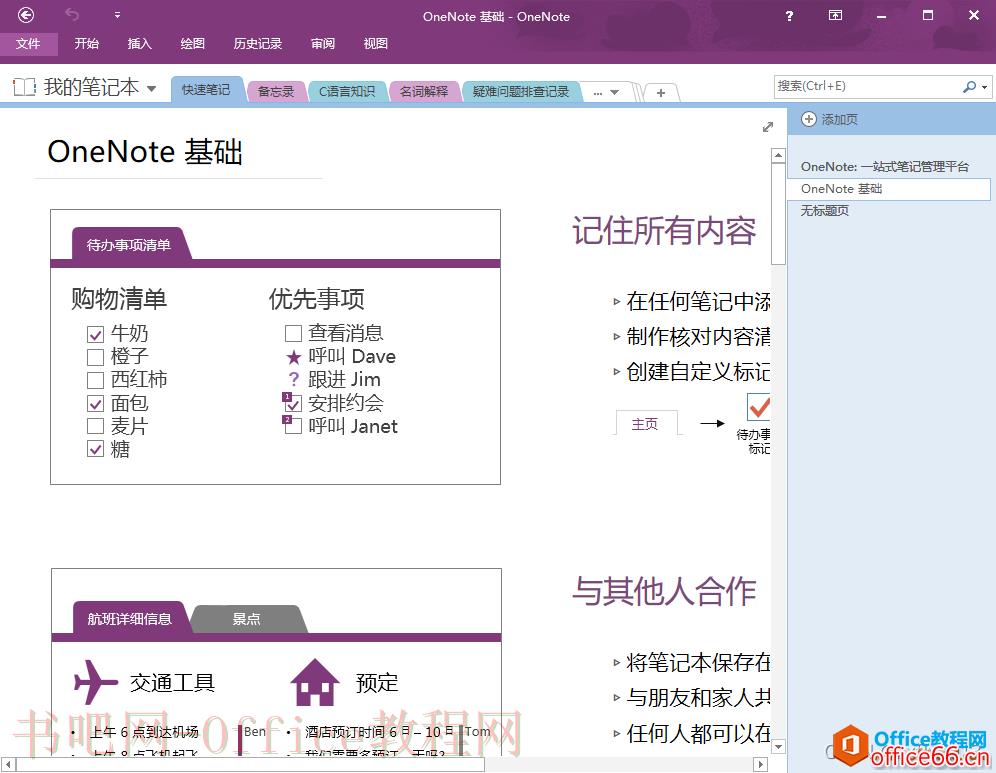Switch to the 快速笔记 section tab
This screenshot has width=996, height=773.
(x=206, y=90)
